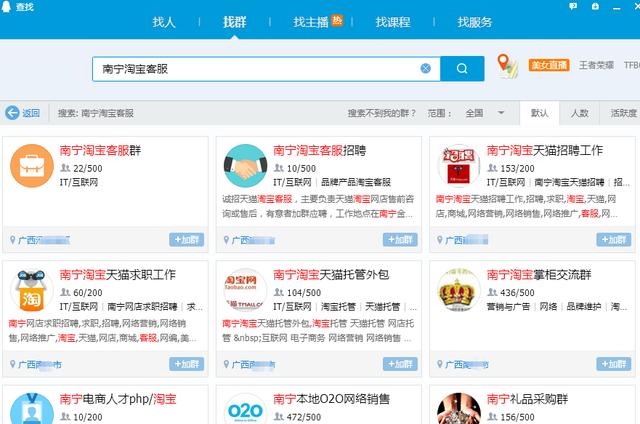Open the O2O avatar of 南宁本地O2O网络销售

coord(245,408)
